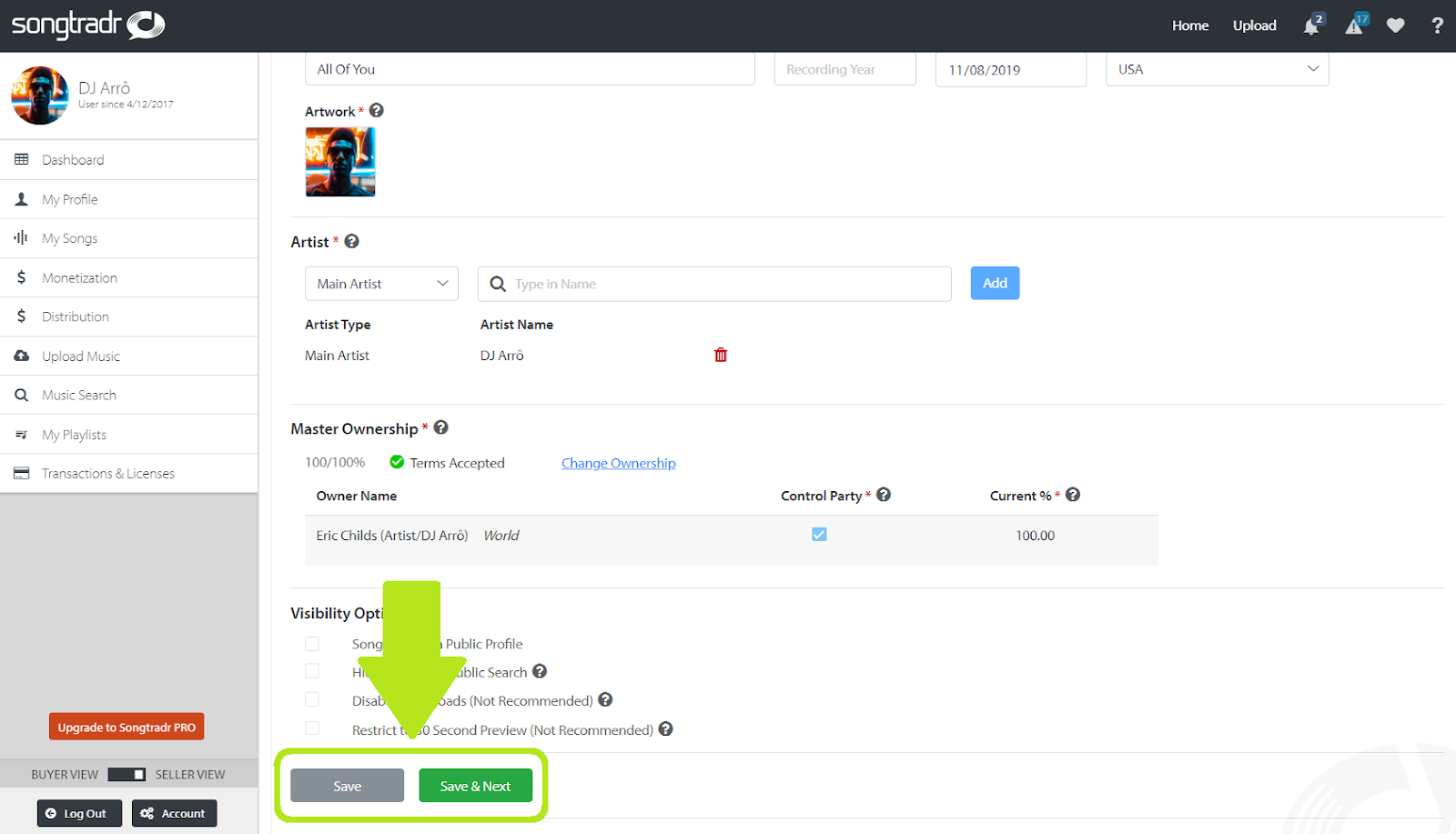Click the Monetization dollar icon
The image size is (1456, 834).
(x=21, y=277)
